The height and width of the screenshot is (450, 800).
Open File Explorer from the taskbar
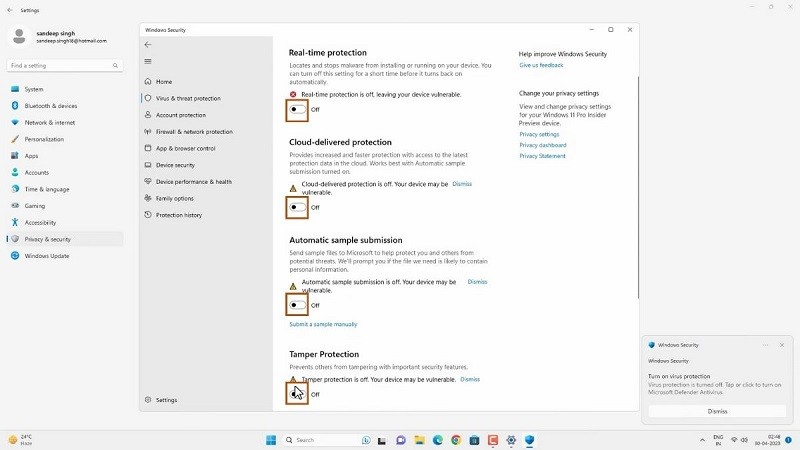[419, 440]
